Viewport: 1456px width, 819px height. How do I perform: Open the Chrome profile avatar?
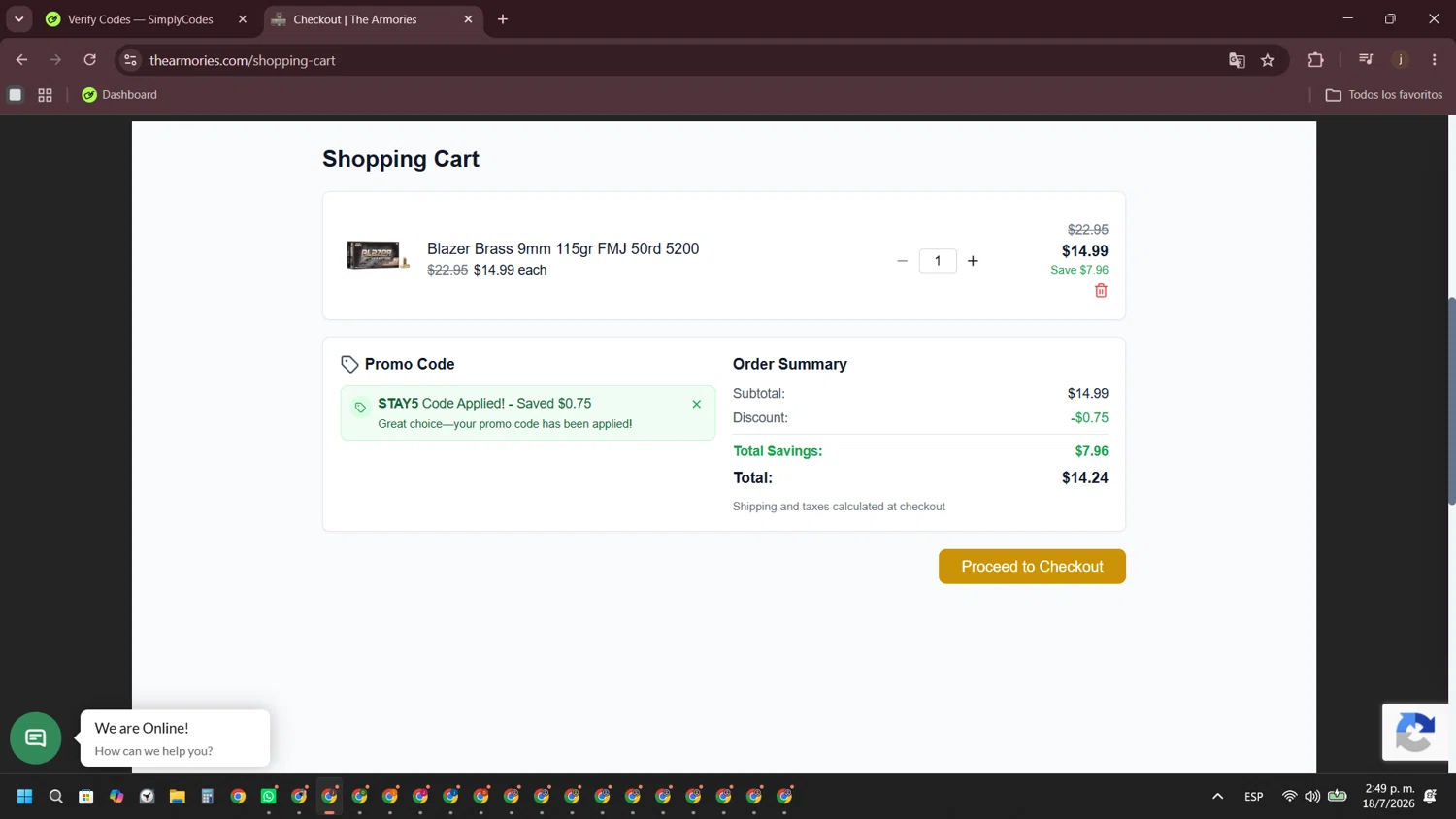[1401, 60]
